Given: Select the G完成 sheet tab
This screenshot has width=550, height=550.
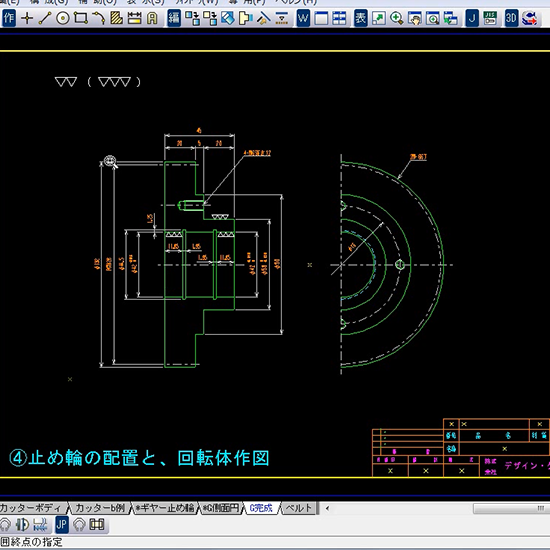Looking at the screenshot, I should click(x=261, y=508).
